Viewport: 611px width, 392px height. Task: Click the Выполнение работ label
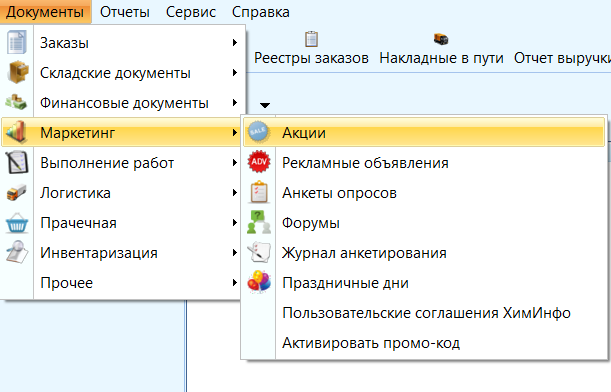[x=107, y=163]
